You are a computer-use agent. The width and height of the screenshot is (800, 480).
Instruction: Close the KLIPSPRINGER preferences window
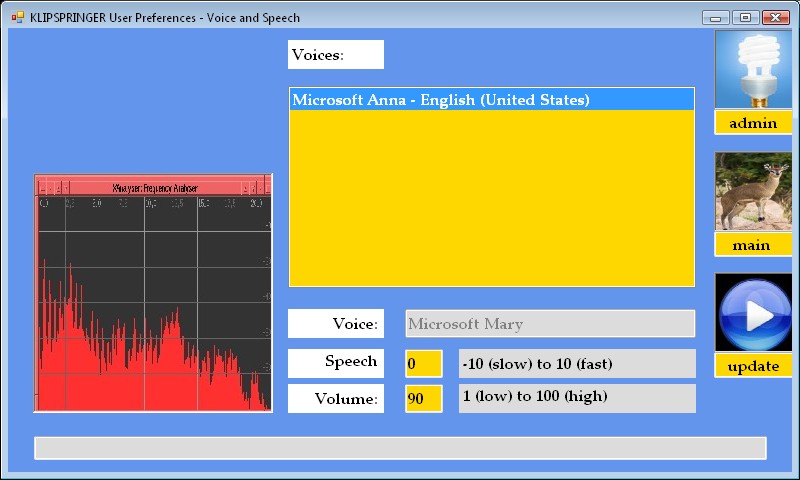point(776,18)
